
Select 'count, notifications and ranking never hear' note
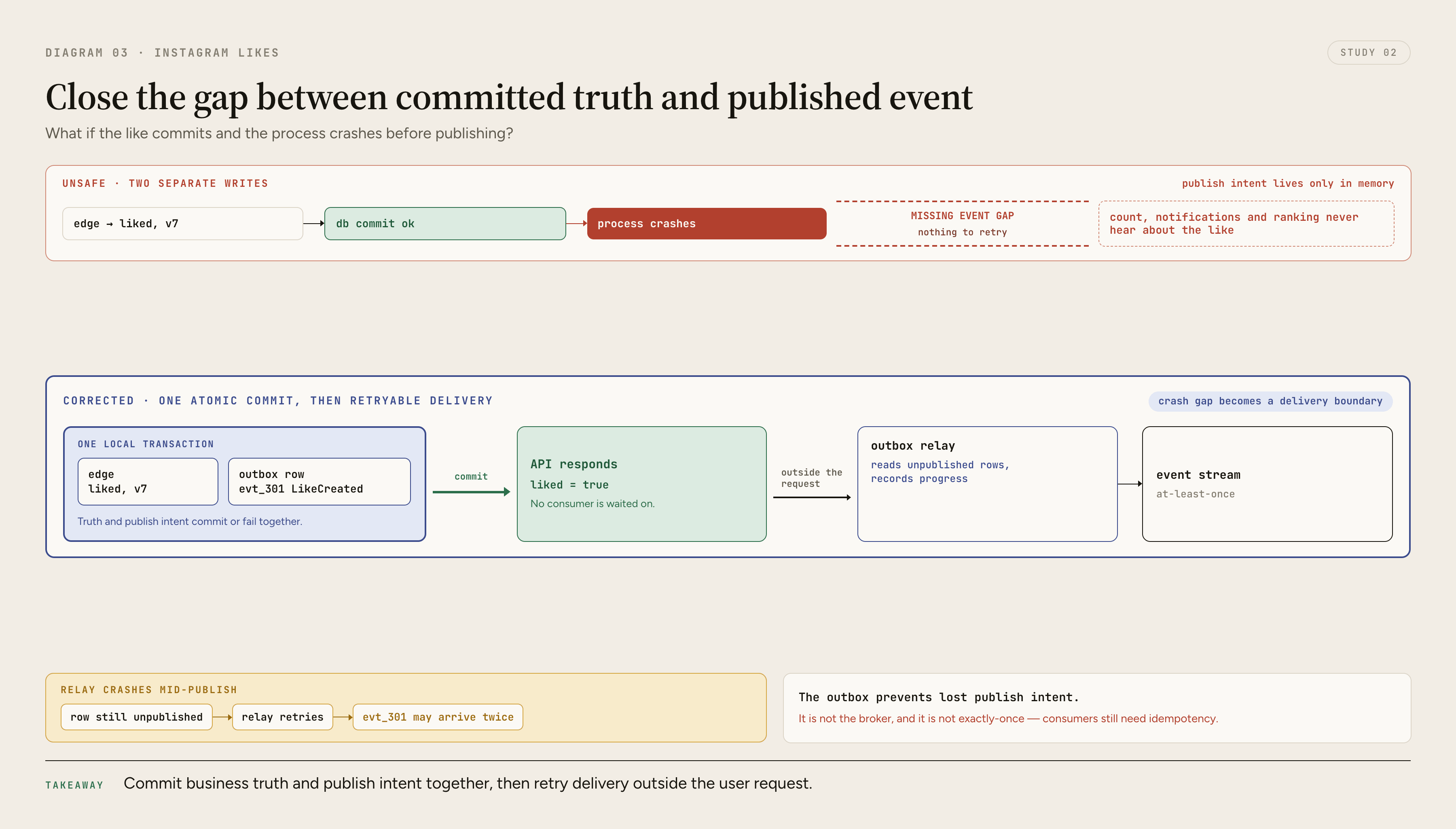pos(1246,224)
